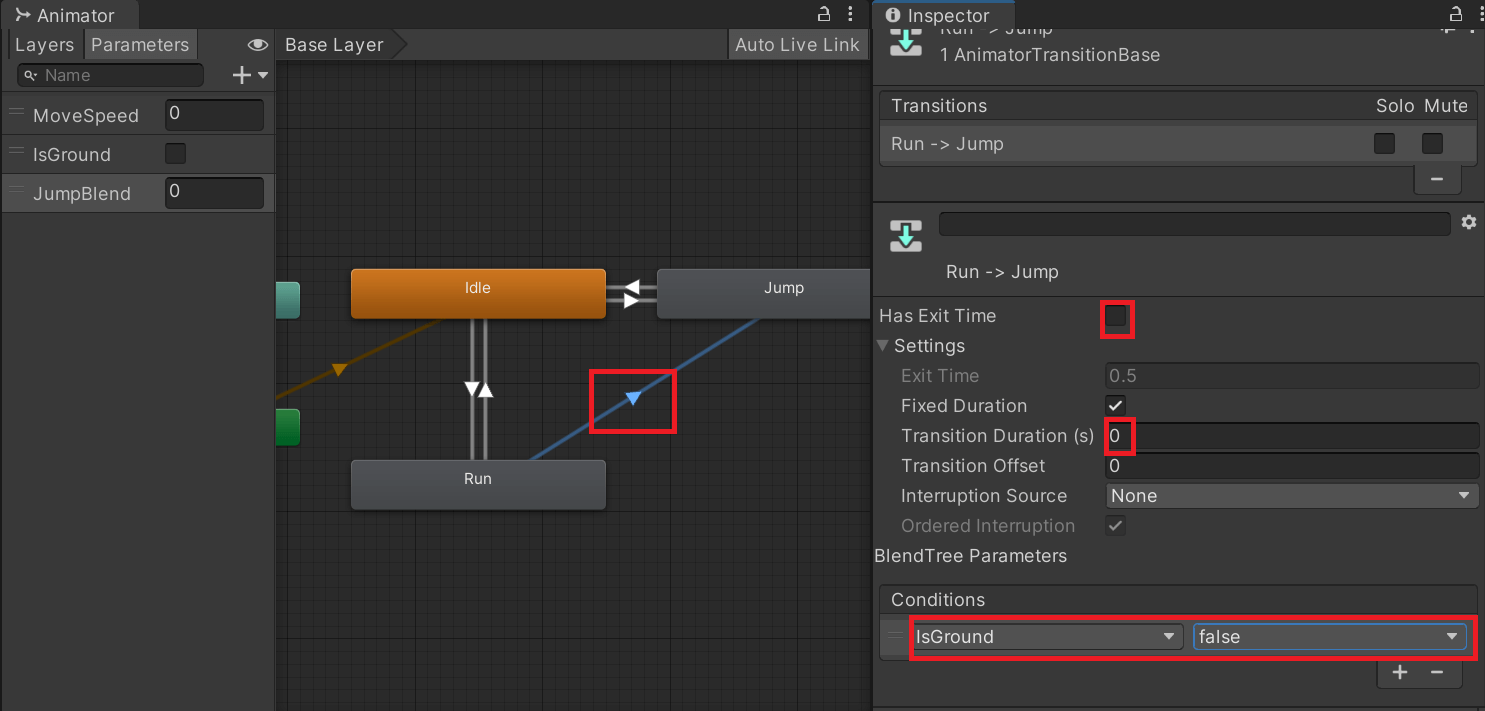Click the plus icon to add parameter
Image resolution: width=1485 pixels, height=711 pixels.
[x=241, y=75]
